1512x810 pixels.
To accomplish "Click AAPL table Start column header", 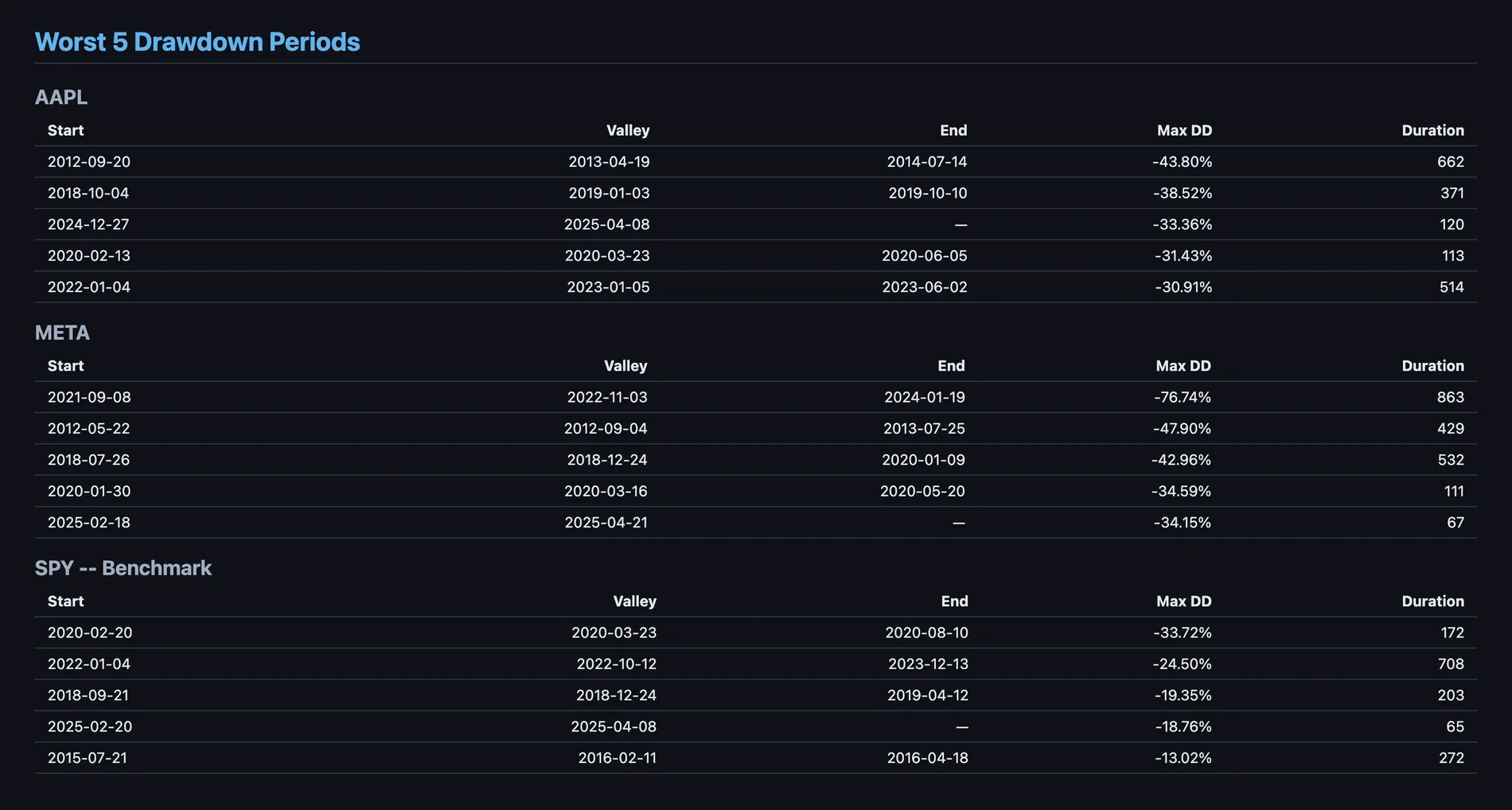I will click(x=65, y=130).
